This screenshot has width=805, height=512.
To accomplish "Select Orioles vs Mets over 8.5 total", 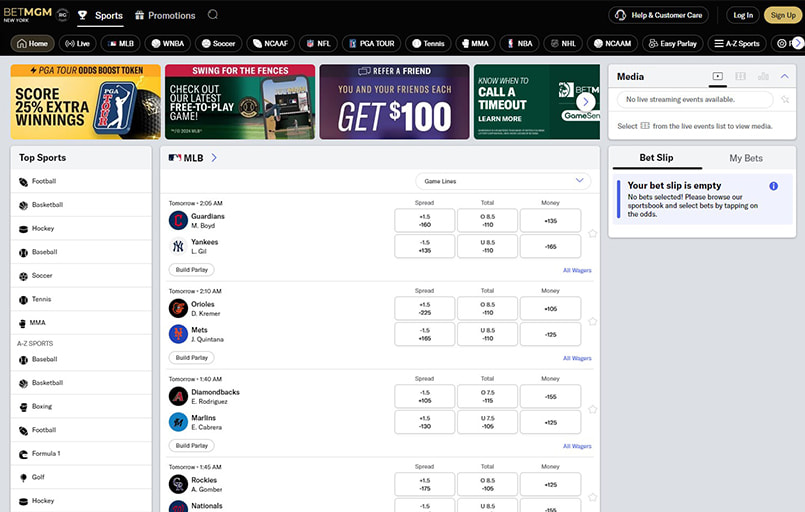I will point(487,309).
